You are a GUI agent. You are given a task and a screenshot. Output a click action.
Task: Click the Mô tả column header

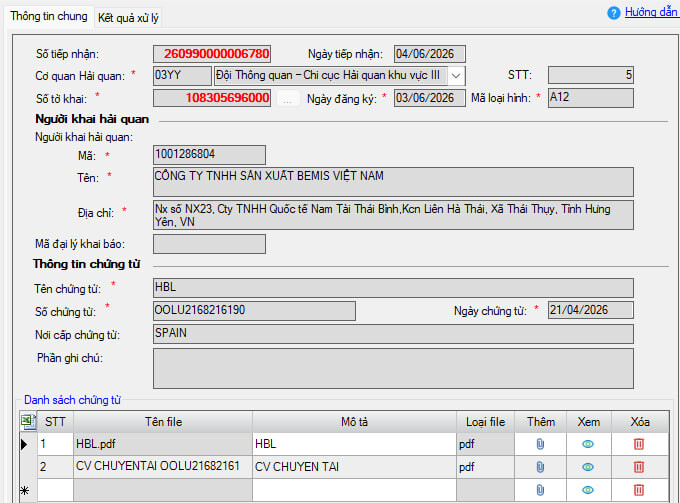pyautogui.click(x=354, y=422)
